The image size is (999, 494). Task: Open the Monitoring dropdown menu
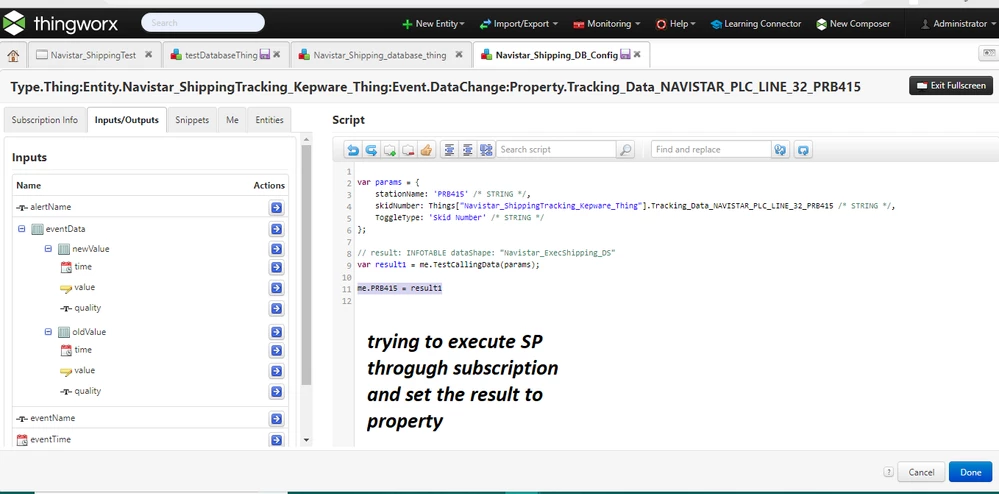607,24
